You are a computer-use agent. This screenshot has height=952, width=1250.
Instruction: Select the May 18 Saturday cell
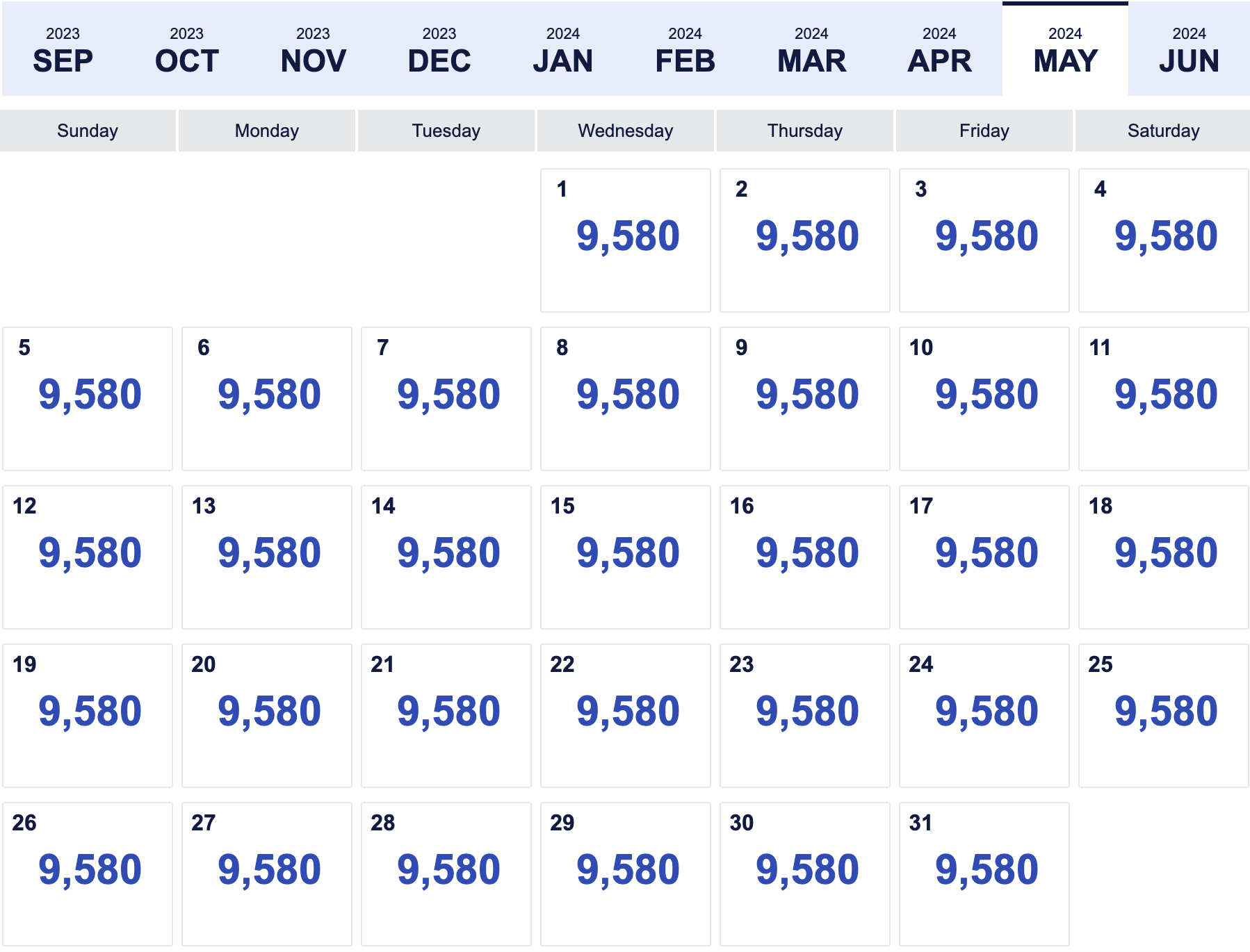(x=1164, y=557)
